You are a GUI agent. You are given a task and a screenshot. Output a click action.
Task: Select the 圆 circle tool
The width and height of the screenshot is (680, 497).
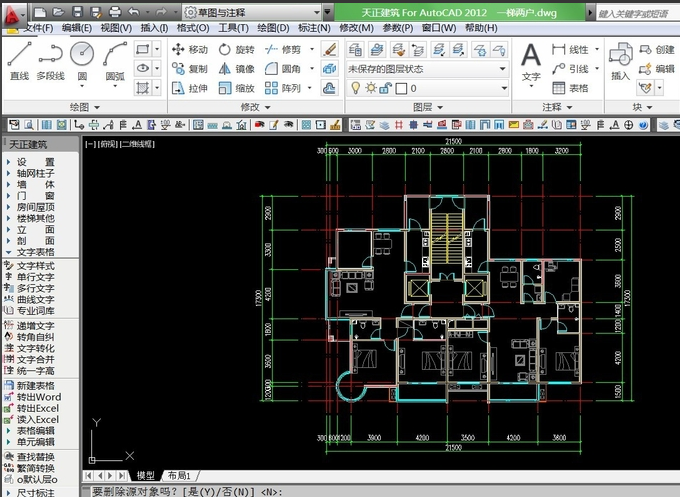click(82, 61)
